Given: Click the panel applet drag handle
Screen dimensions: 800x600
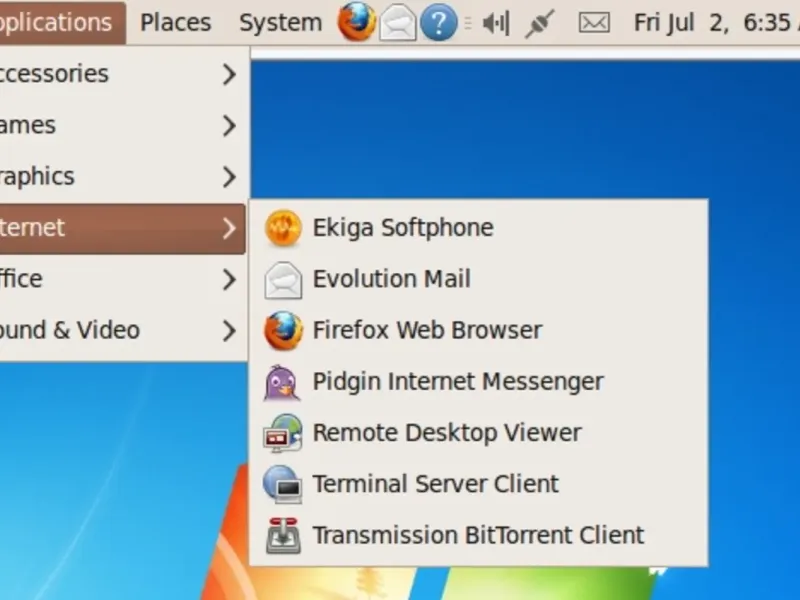Looking at the screenshot, I should pyautogui.click(x=468, y=23).
